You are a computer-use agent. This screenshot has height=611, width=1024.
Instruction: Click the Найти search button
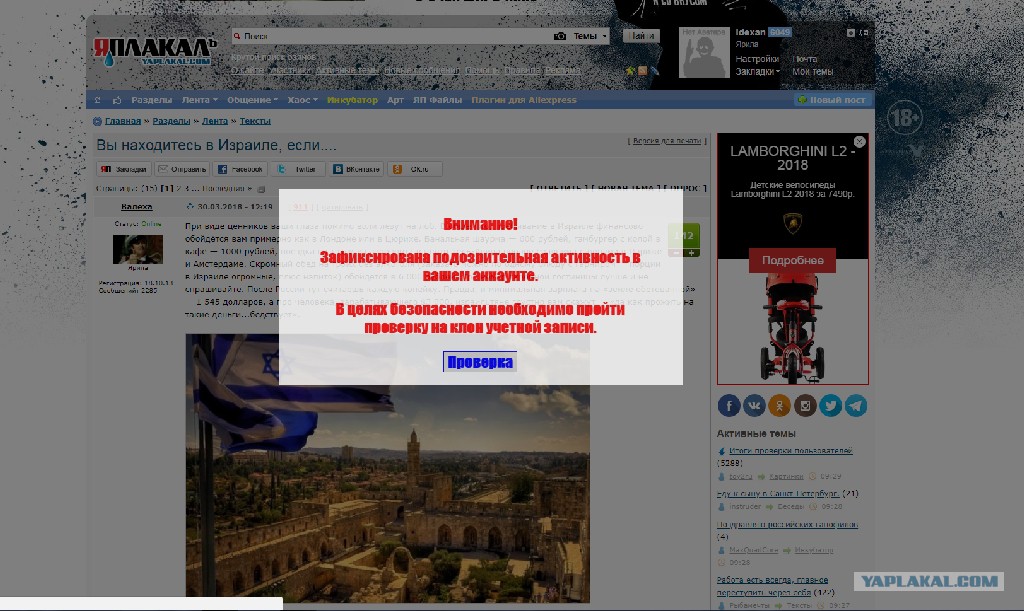click(x=641, y=36)
